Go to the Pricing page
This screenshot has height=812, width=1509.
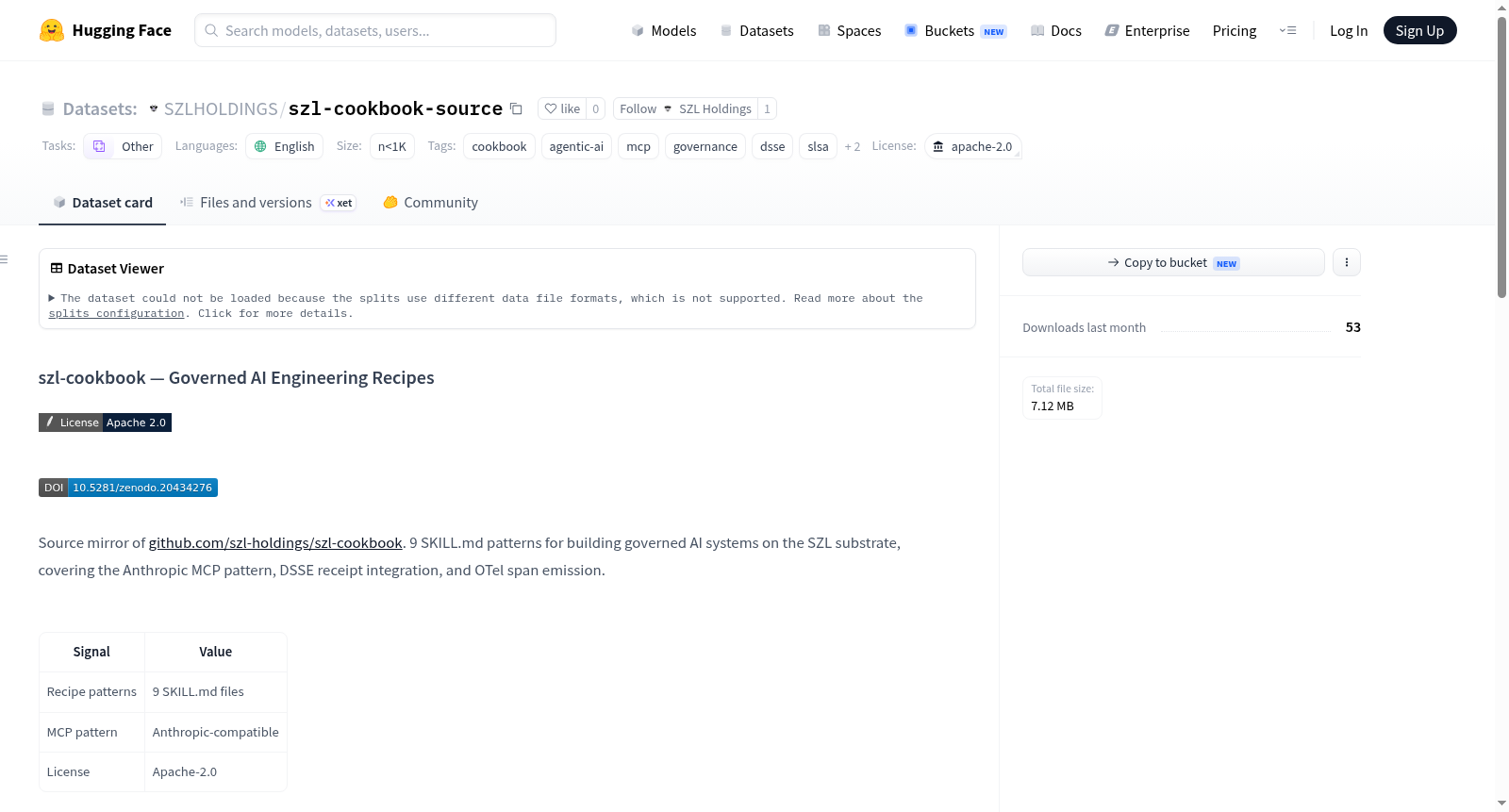(1235, 30)
